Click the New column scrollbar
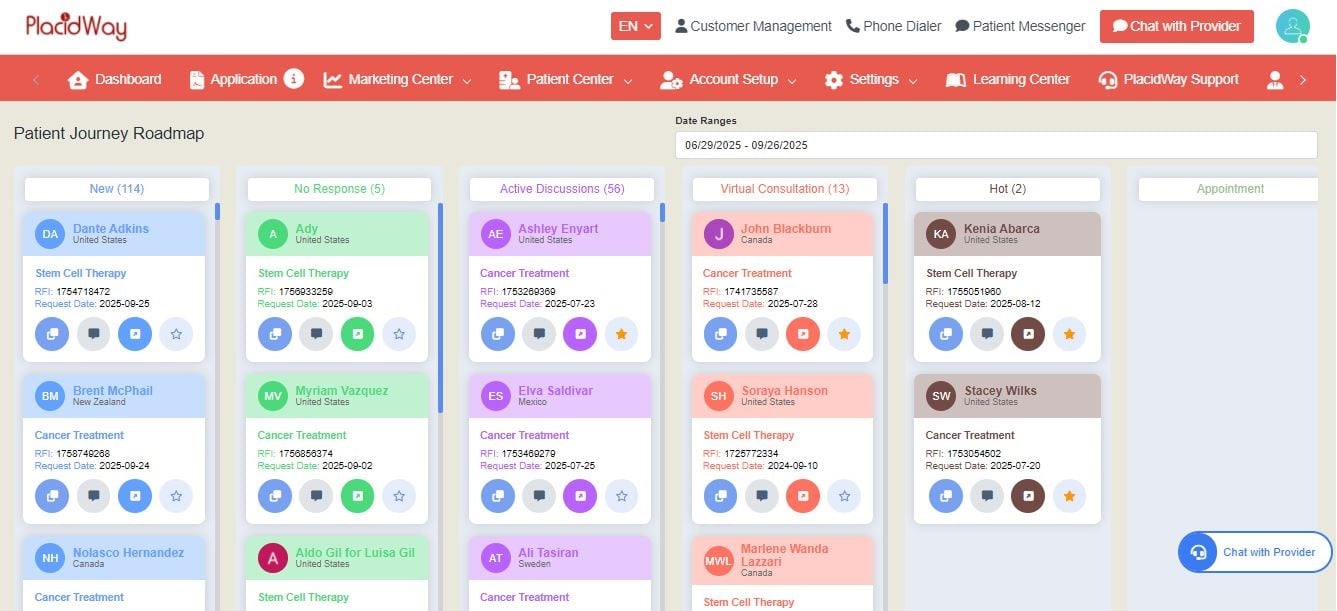Screen dimensions: 1337x611 (217, 211)
